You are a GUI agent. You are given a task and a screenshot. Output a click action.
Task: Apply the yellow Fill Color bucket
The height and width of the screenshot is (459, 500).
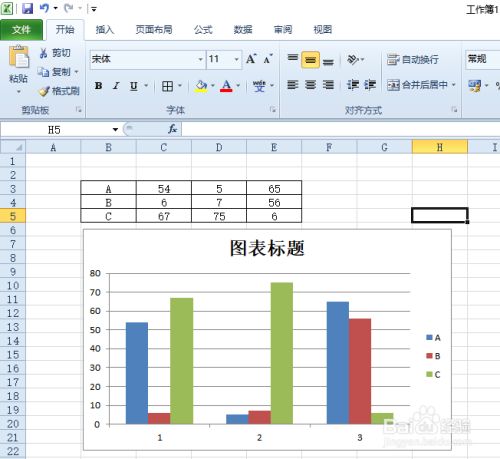pos(201,86)
